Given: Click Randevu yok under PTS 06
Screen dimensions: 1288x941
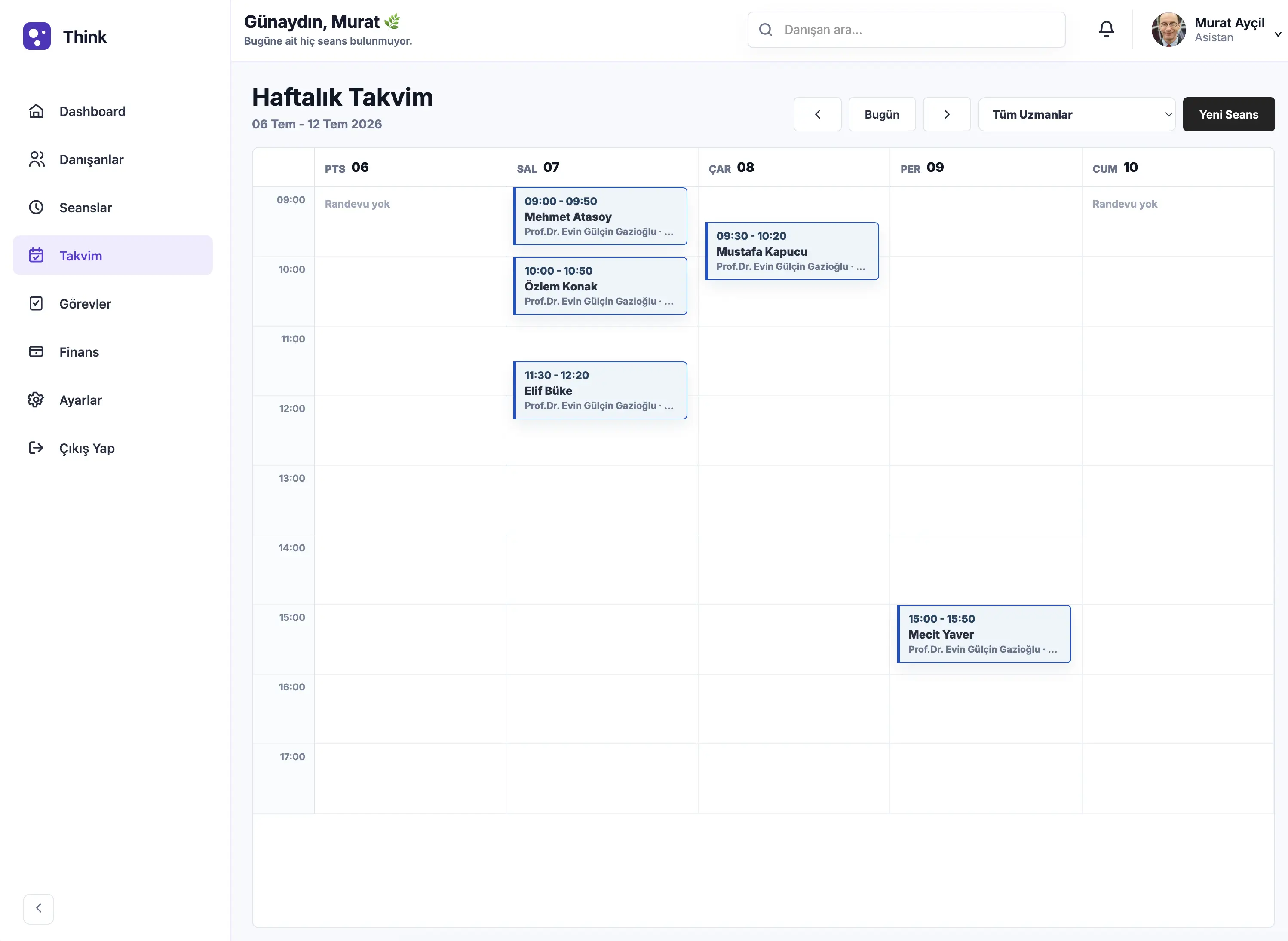Looking at the screenshot, I should coord(357,204).
